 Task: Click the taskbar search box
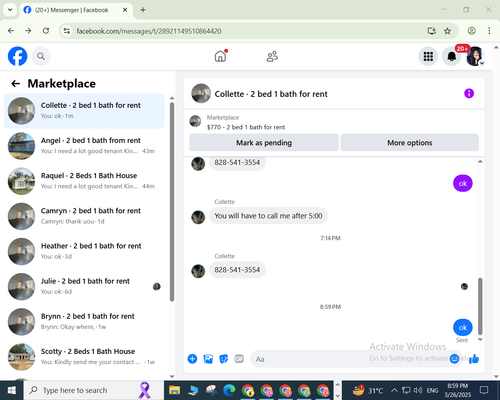click(x=93, y=390)
